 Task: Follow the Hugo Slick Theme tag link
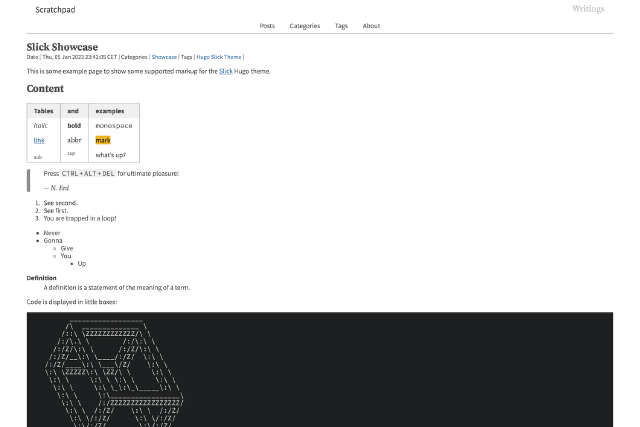click(x=219, y=57)
